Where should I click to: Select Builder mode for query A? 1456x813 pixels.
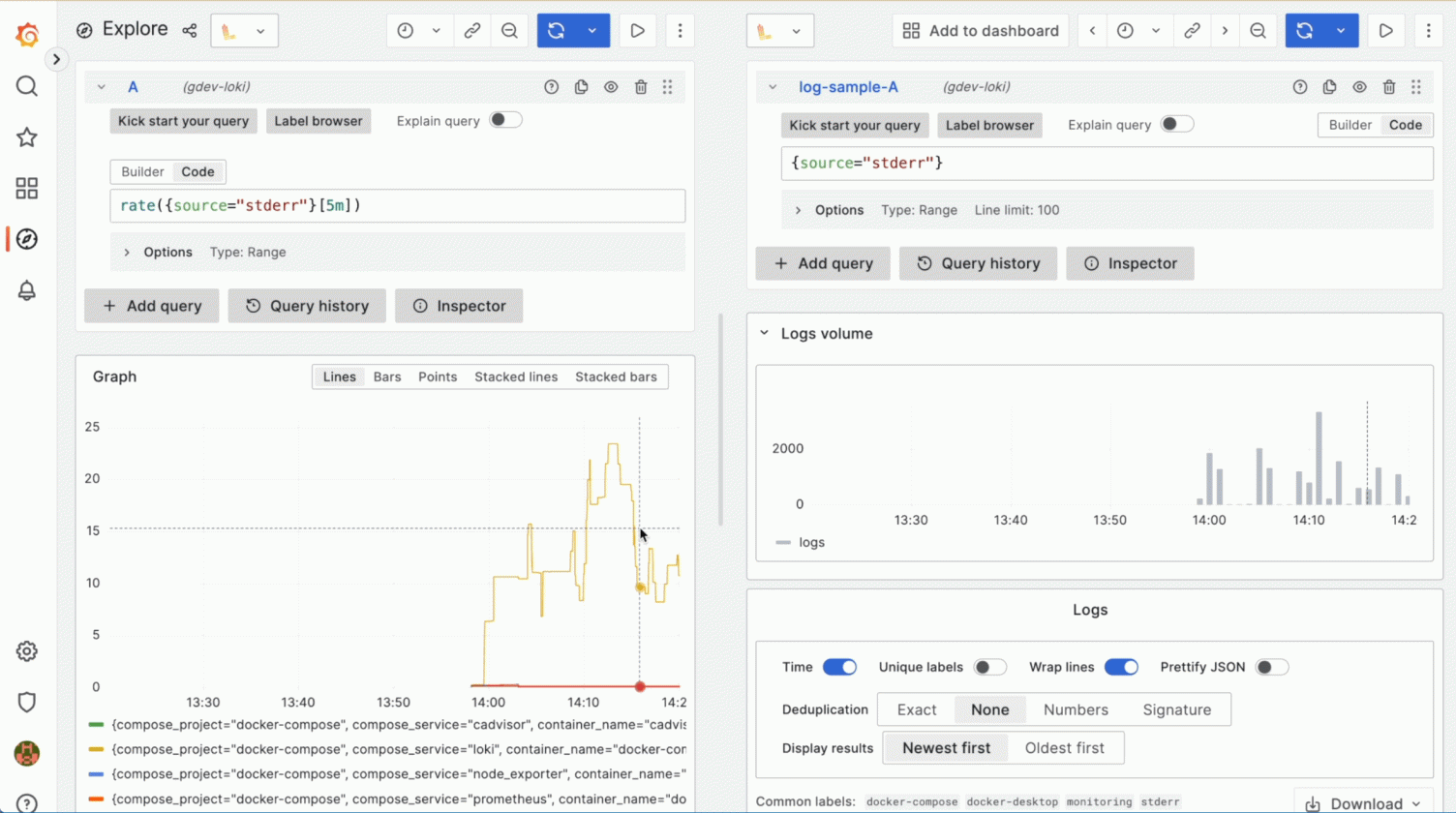(x=142, y=172)
